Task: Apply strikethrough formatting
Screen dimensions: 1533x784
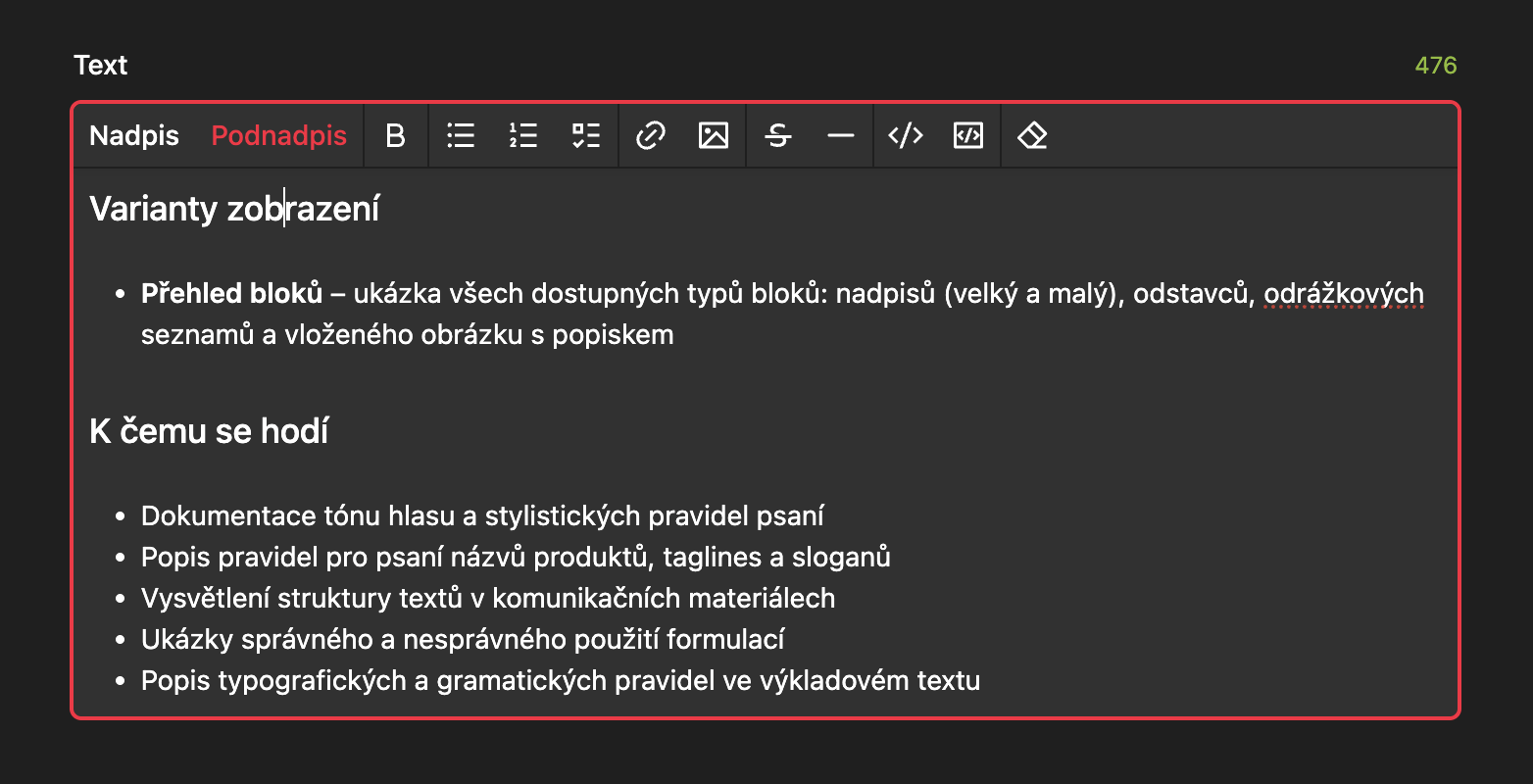Action: [x=778, y=135]
